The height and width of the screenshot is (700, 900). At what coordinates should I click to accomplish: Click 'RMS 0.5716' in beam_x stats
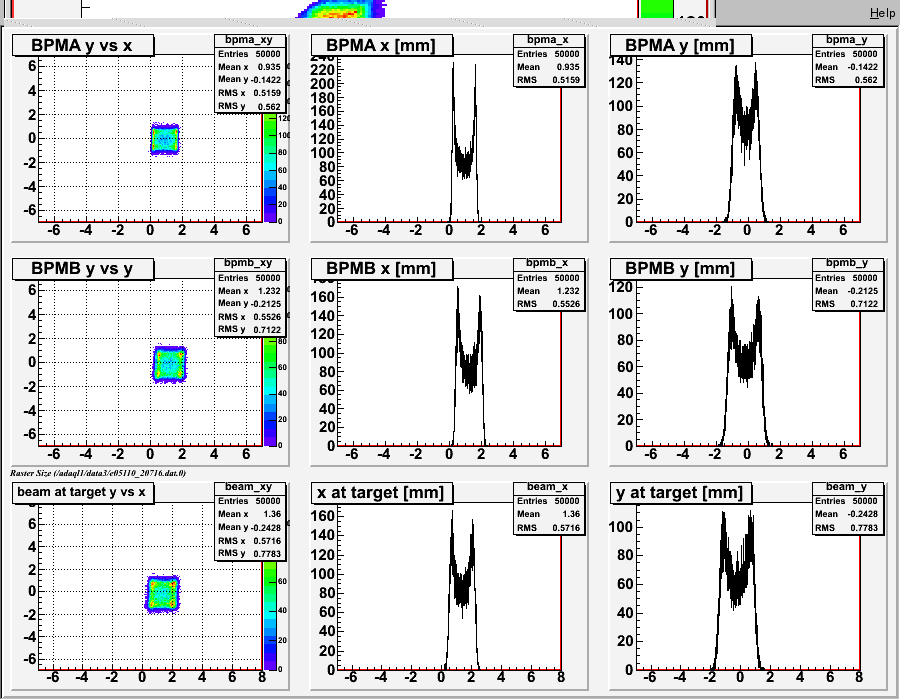[x=549, y=527]
